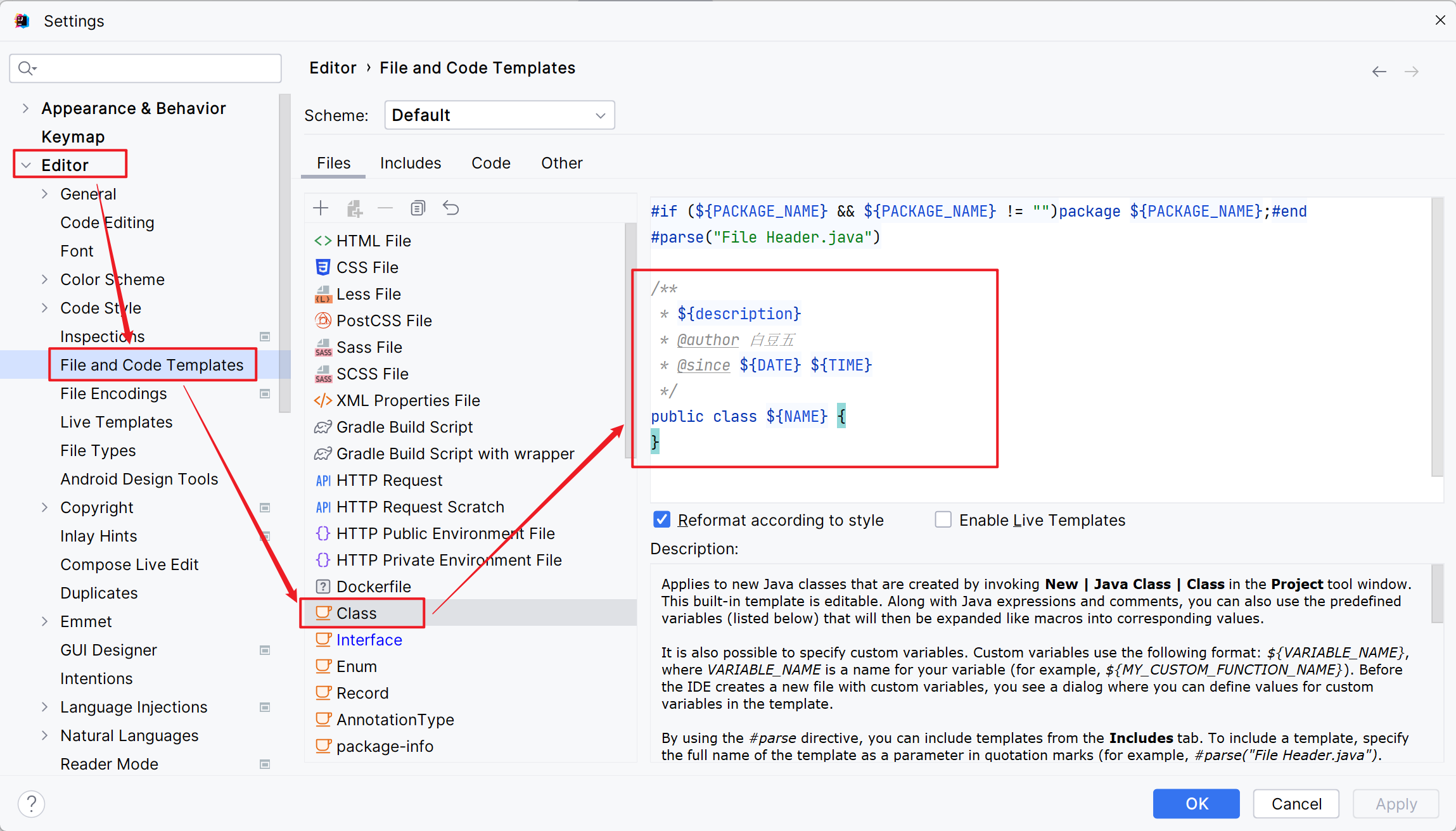
Task: Select the Record template icon
Action: click(x=323, y=693)
